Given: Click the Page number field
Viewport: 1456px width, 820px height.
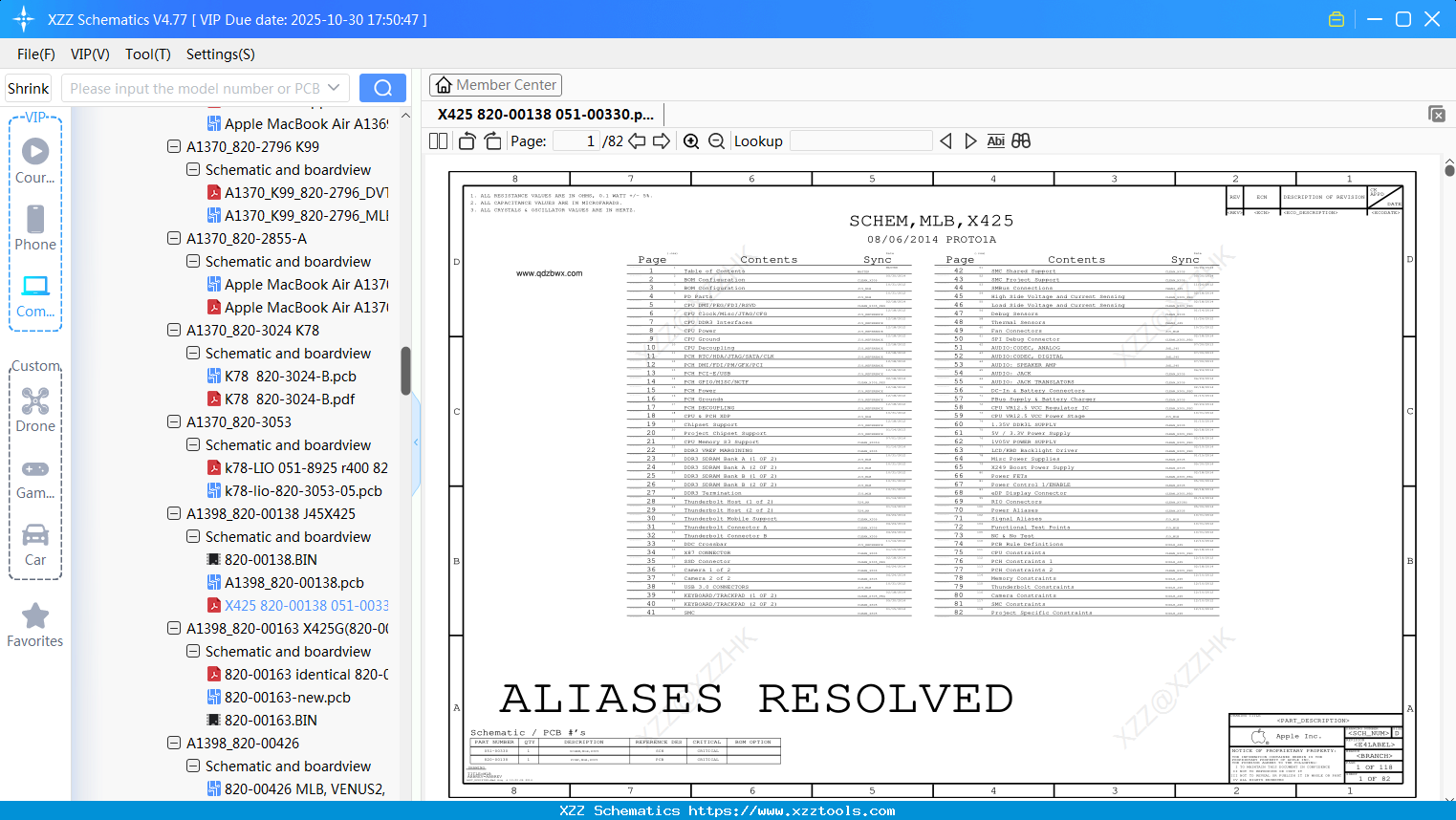Looking at the screenshot, I should click(x=576, y=141).
